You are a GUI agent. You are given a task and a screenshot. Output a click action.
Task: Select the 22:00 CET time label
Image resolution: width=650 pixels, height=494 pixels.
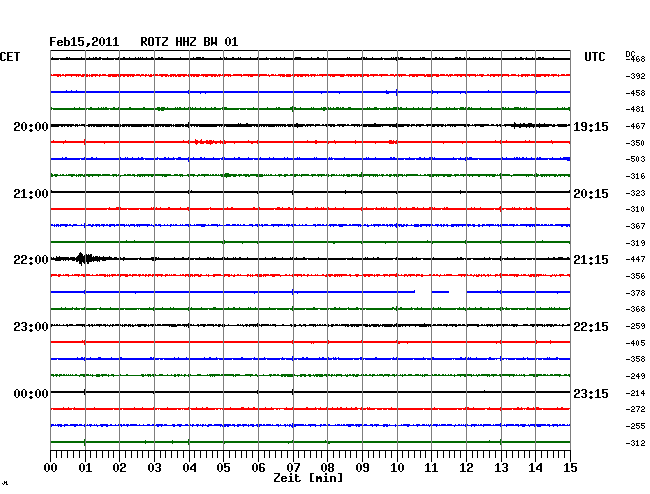31,260
